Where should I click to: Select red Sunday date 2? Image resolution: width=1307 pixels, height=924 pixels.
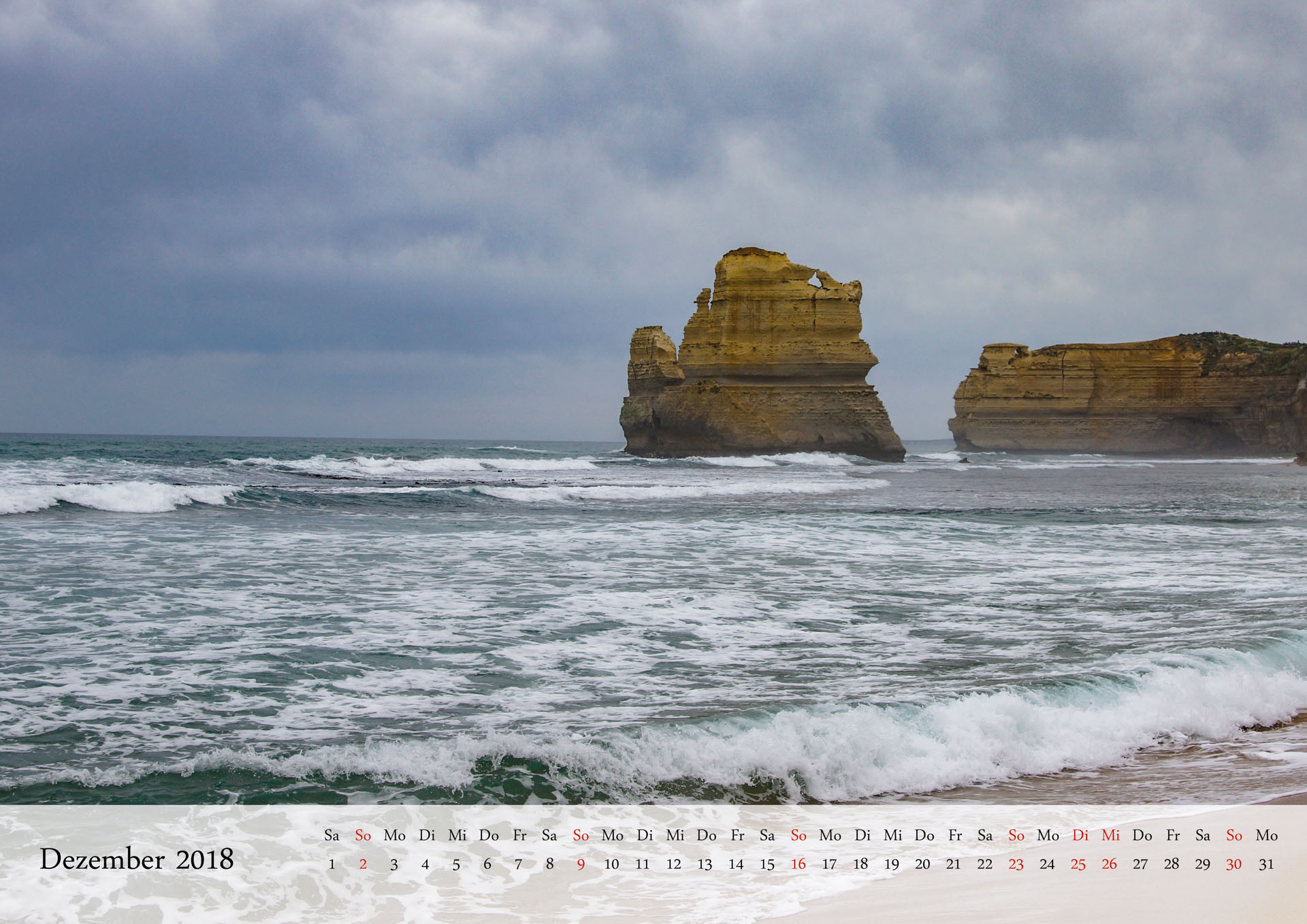pos(363,864)
